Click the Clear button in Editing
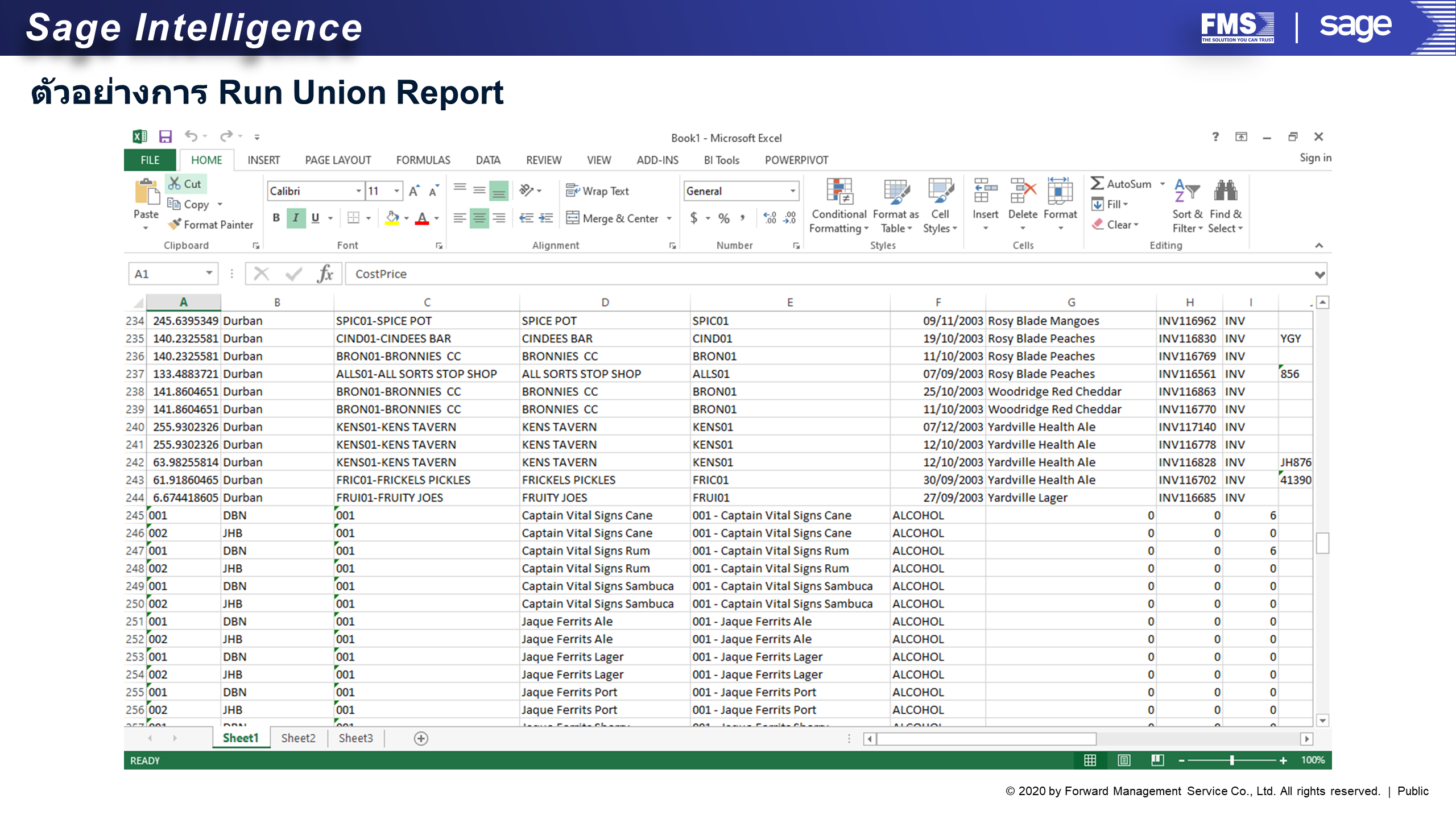Screen dimensions: 1456x819 tap(1115, 224)
